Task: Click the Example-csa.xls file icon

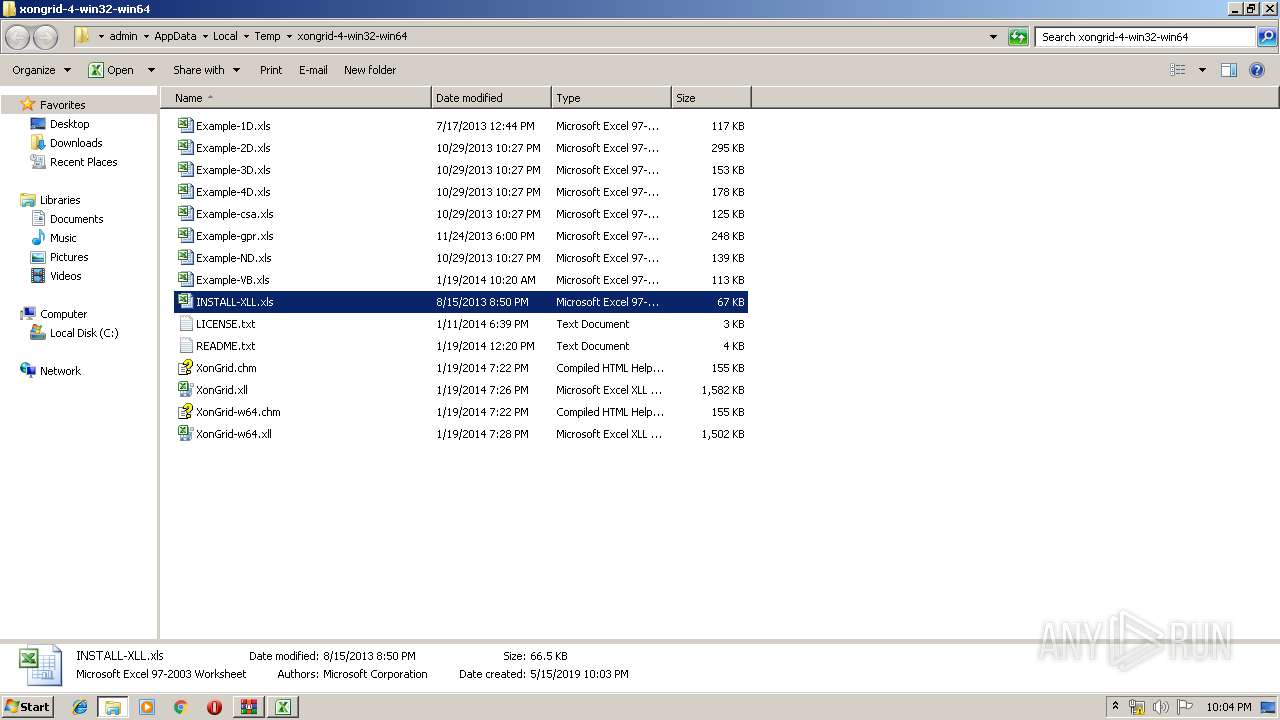Action: [185, 214]
